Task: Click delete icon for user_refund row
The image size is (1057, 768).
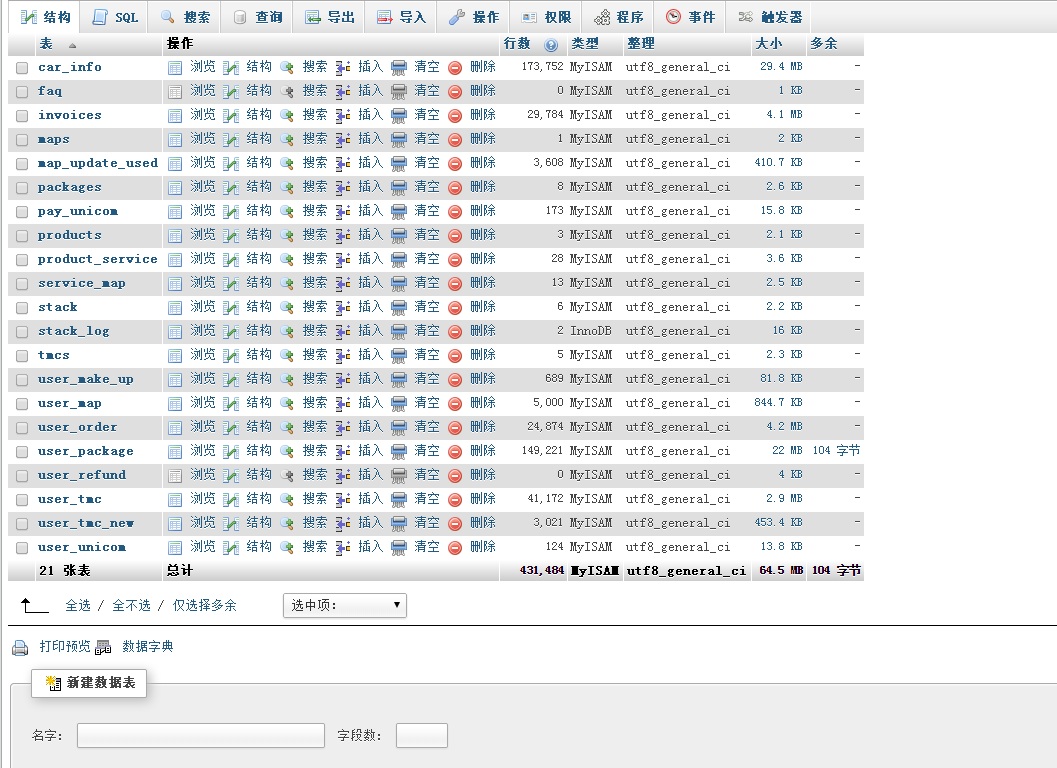Action: coord(455,476)
